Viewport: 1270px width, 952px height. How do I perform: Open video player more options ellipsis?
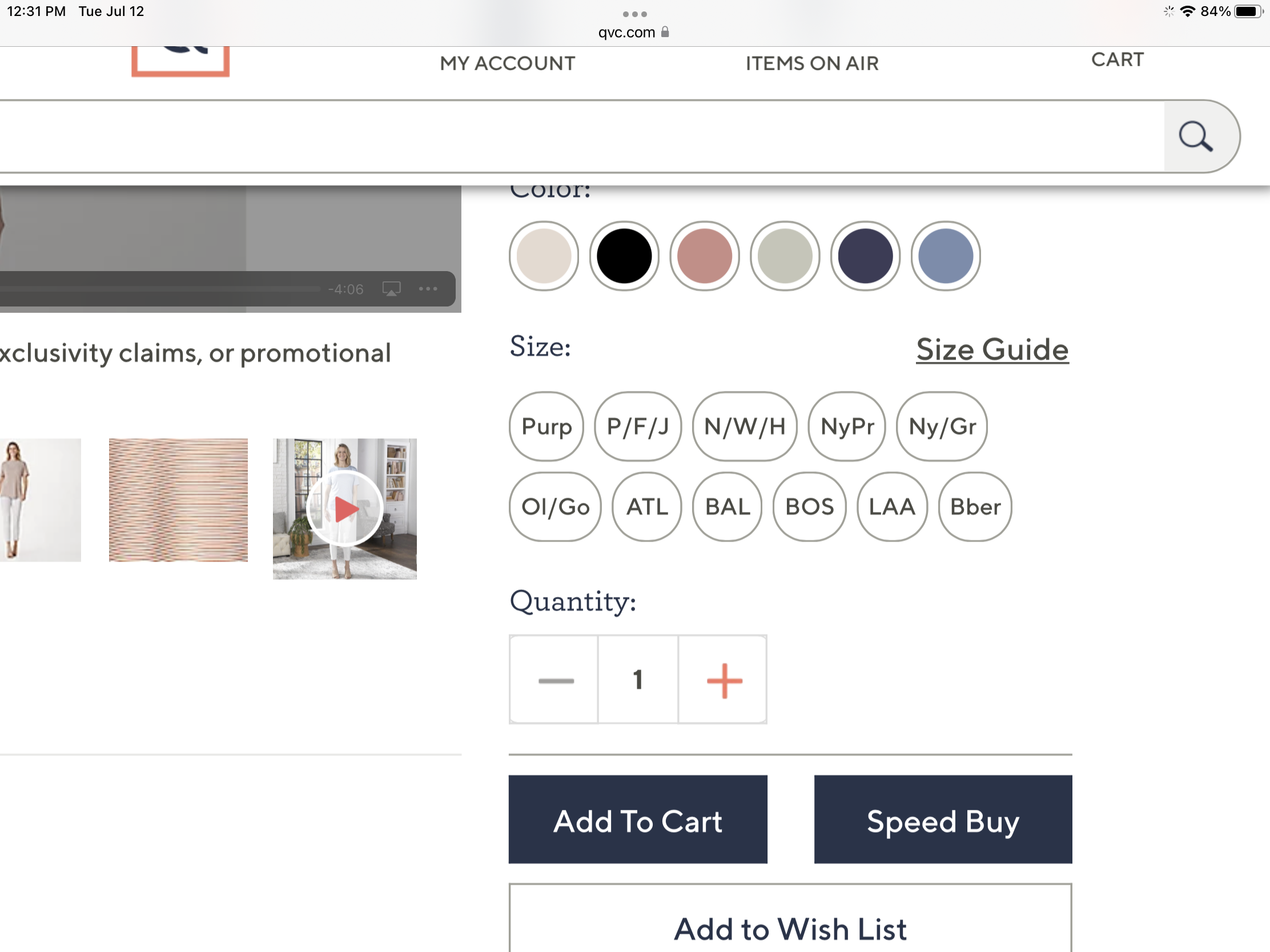coord(428,289)
